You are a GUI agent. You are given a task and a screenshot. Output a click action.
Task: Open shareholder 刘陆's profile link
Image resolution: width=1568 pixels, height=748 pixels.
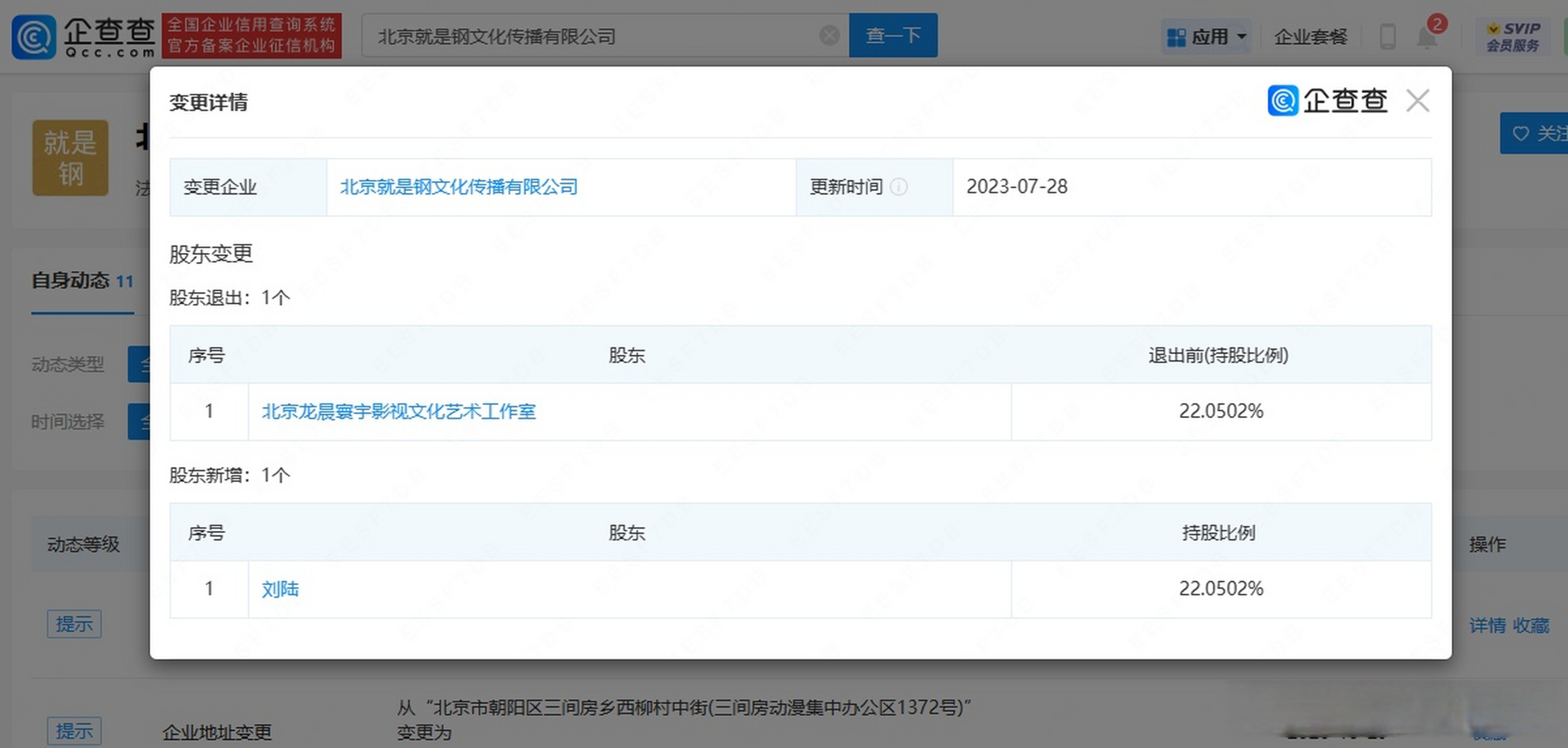tap(280, 588)
